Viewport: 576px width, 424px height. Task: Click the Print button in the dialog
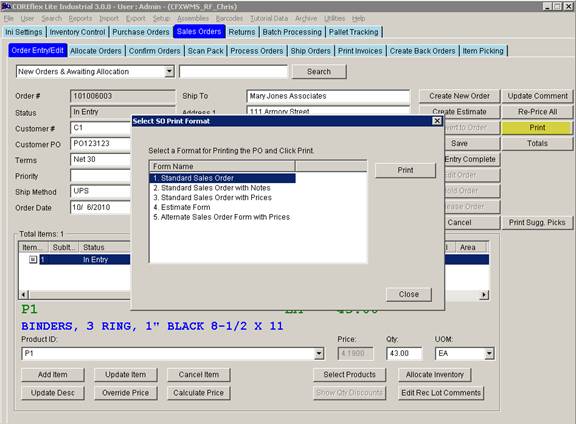point(405,170)
